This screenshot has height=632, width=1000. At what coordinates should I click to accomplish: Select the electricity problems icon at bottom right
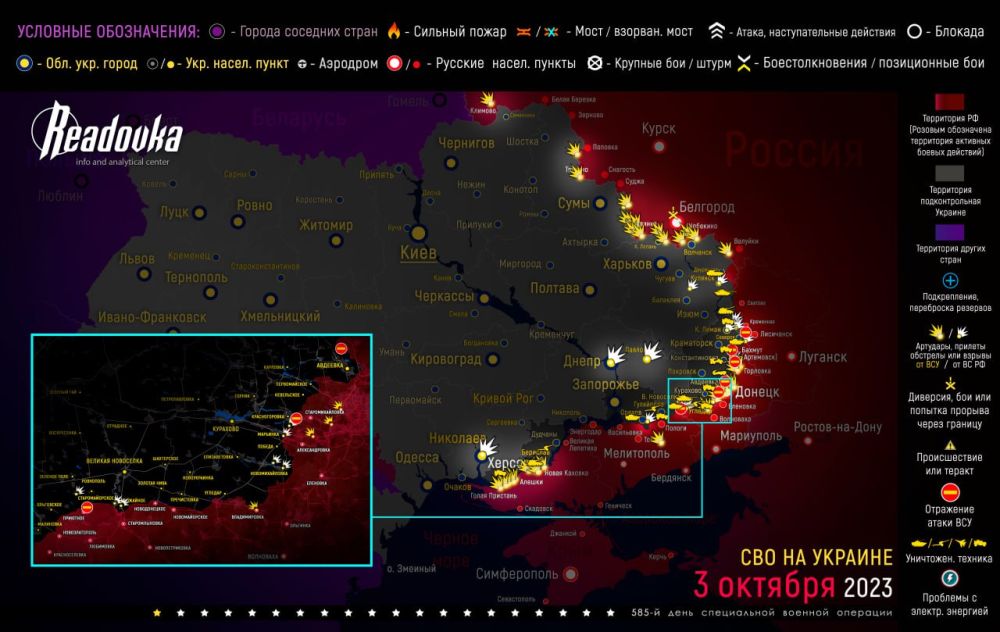coord(947,578)
